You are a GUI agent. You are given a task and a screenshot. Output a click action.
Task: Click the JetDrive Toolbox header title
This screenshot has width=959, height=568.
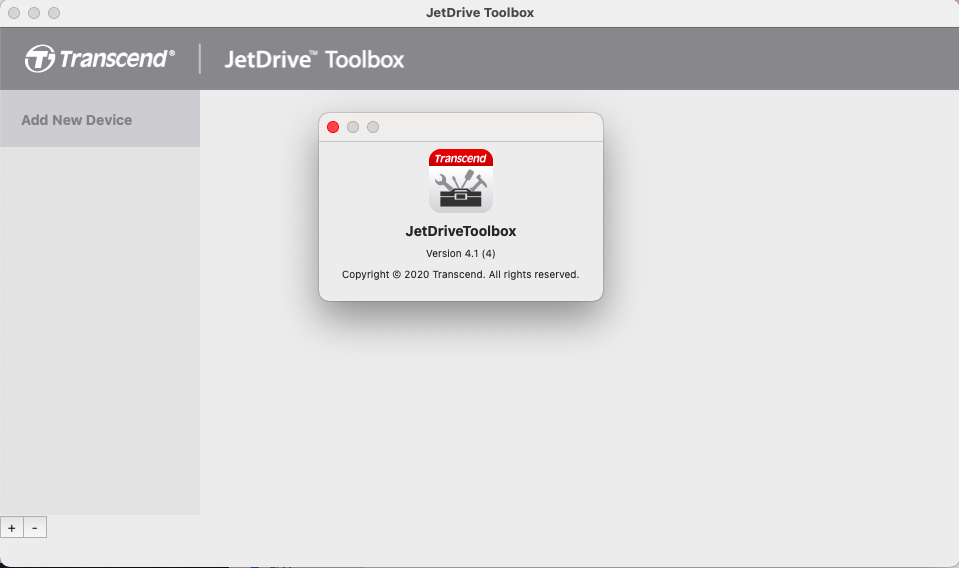(314, 59)
